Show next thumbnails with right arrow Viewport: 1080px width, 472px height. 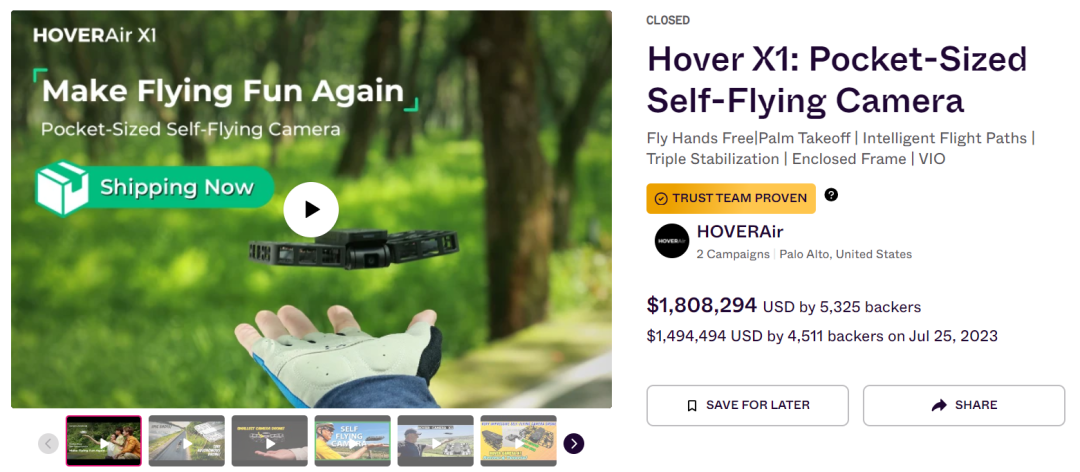pyautogui.click(x=574, y=443)
